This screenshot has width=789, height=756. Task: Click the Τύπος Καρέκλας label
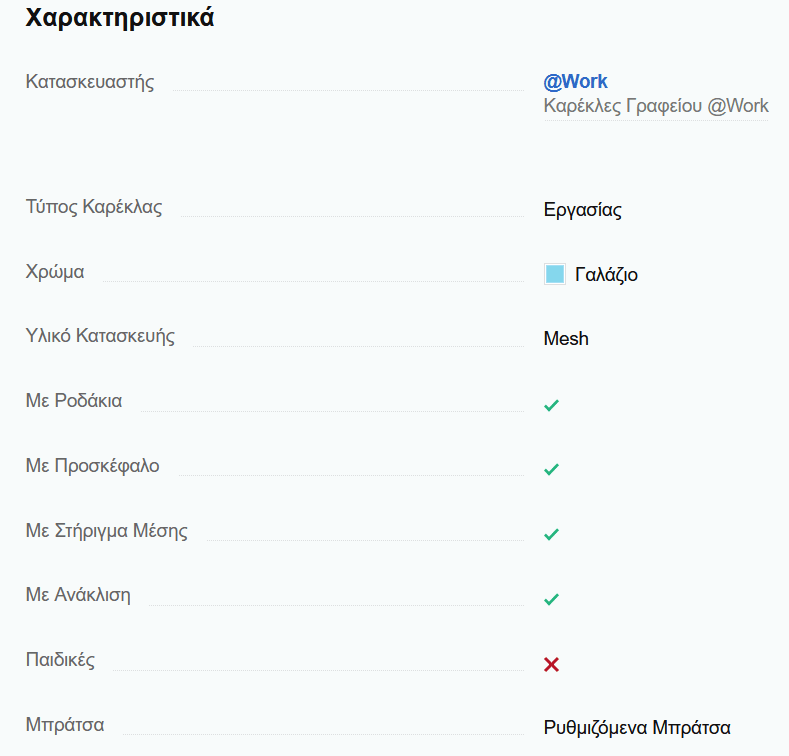click(94, 207)
